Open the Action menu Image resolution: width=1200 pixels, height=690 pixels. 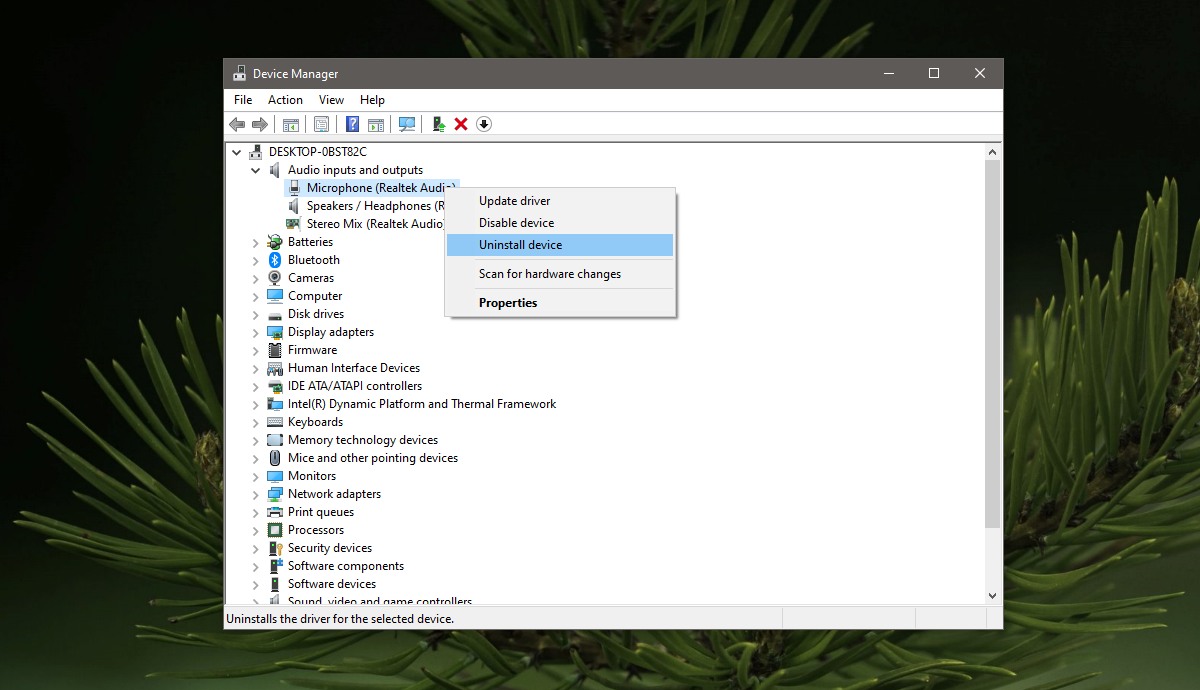(285, 100)
